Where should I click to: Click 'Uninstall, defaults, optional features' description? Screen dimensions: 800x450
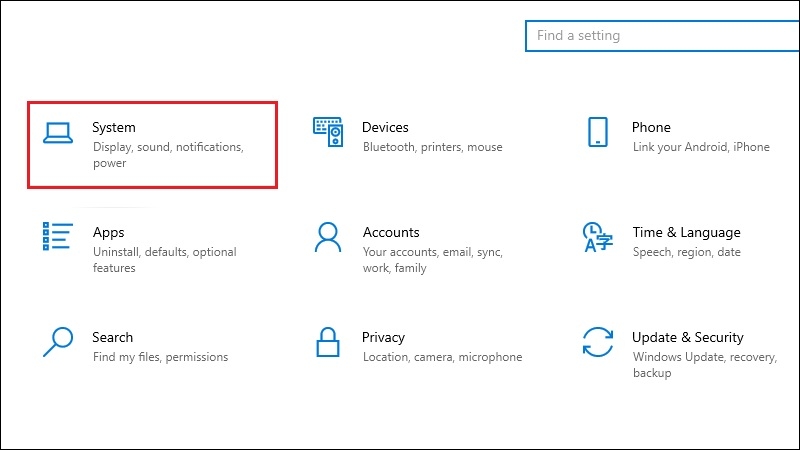[164, 260]
